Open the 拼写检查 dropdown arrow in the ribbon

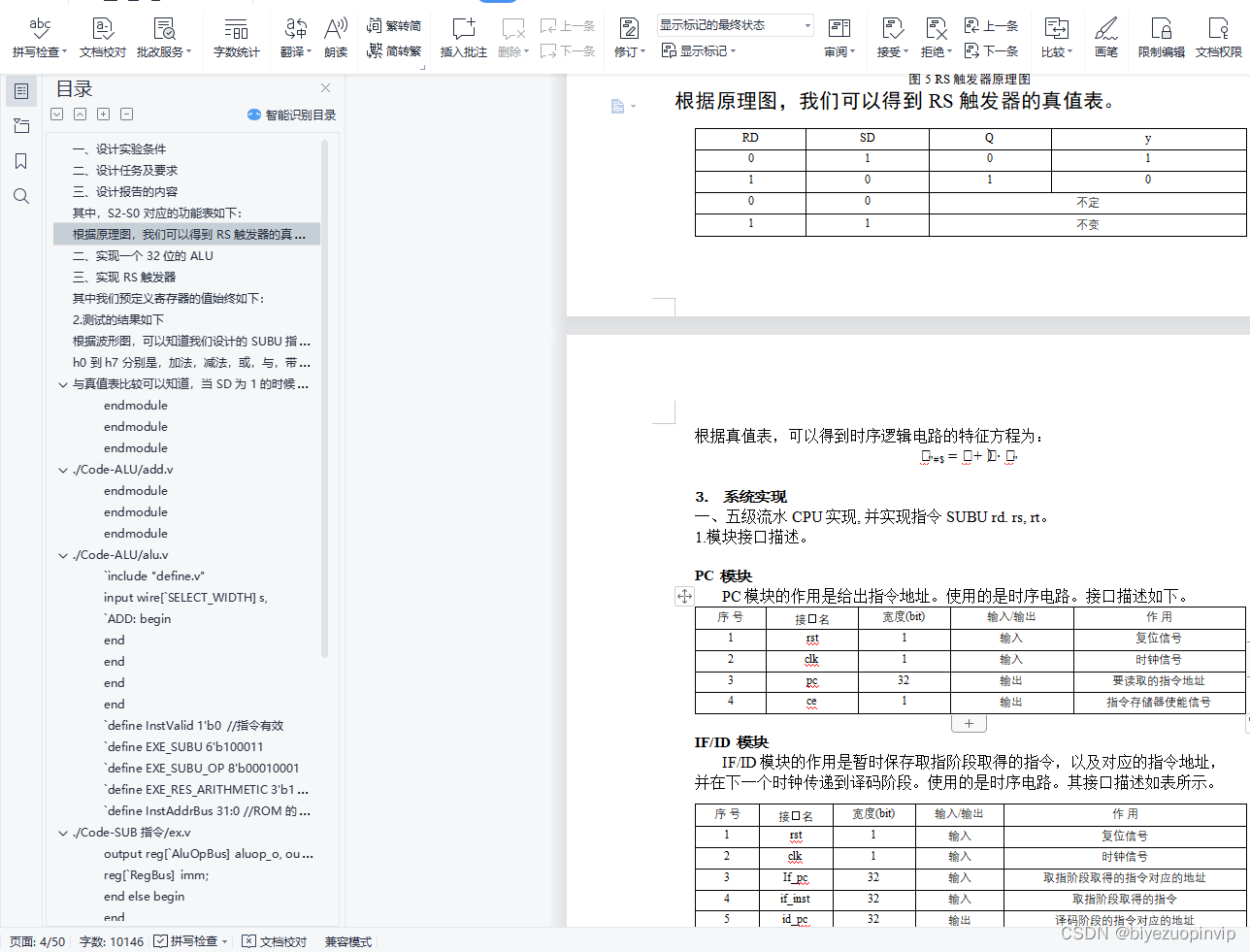point(66,52)
